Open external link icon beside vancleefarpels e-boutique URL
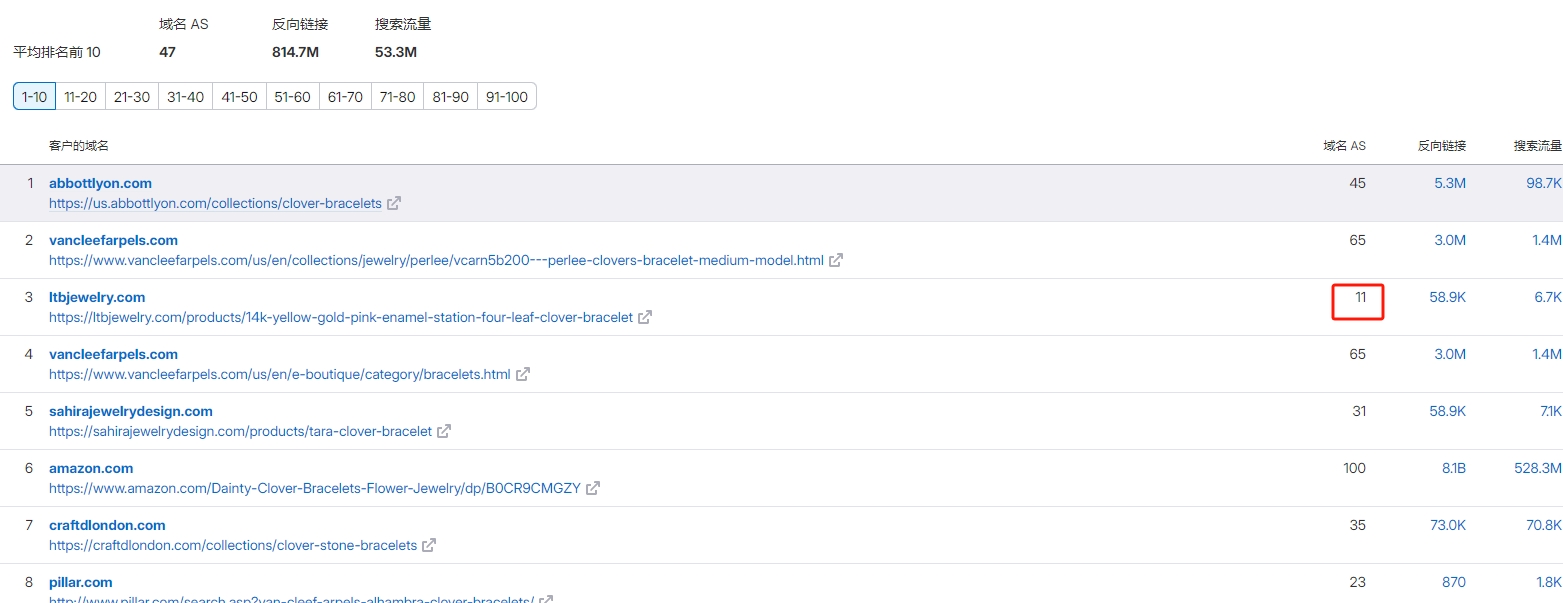 [523, 374]
